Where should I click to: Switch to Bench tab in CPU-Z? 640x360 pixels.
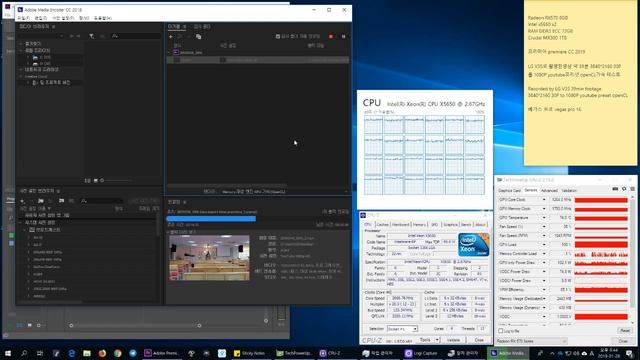[466, 224]
